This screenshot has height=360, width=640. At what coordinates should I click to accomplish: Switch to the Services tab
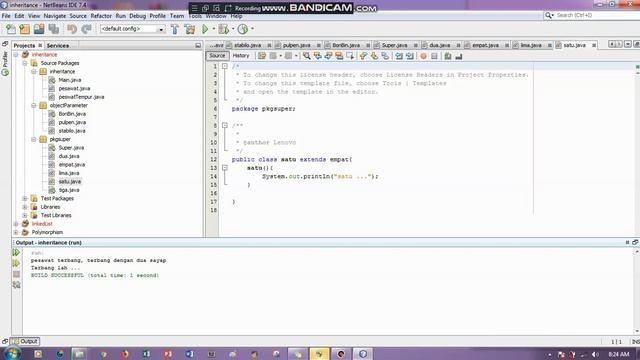pyautogui.click(x=58, y=46)
